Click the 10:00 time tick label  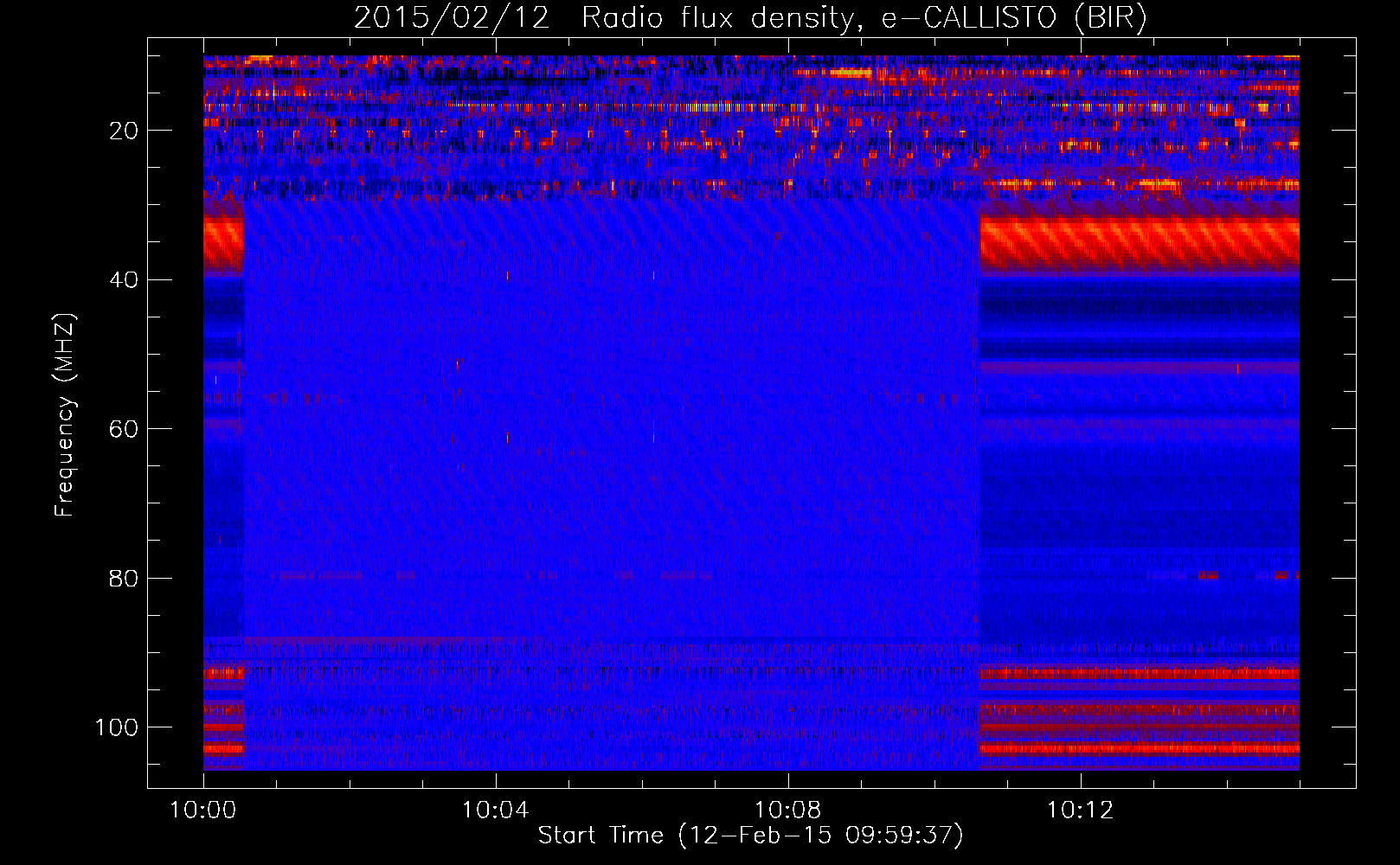coord(203,811)
